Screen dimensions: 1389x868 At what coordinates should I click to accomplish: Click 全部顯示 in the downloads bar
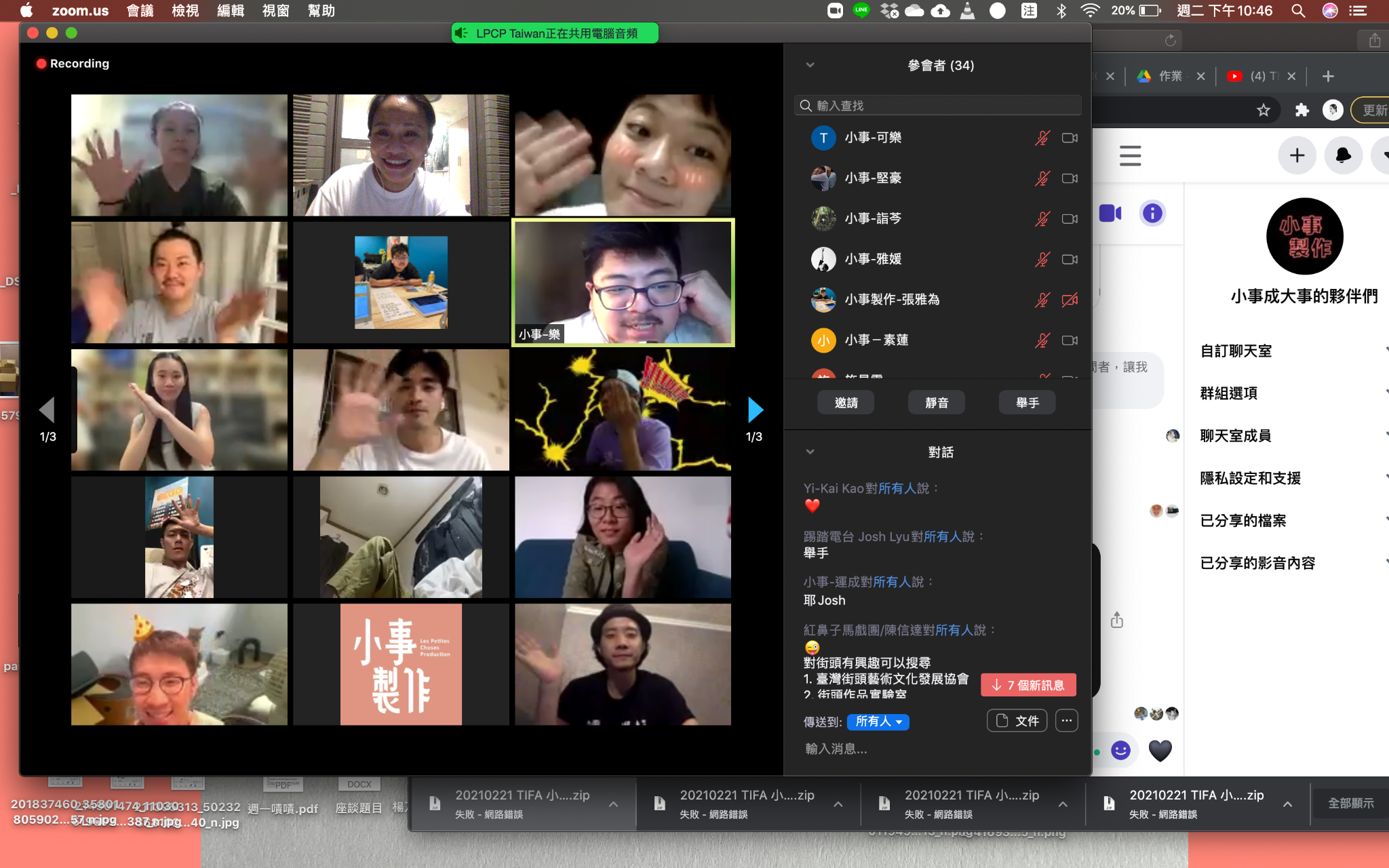coord(1351,803)
